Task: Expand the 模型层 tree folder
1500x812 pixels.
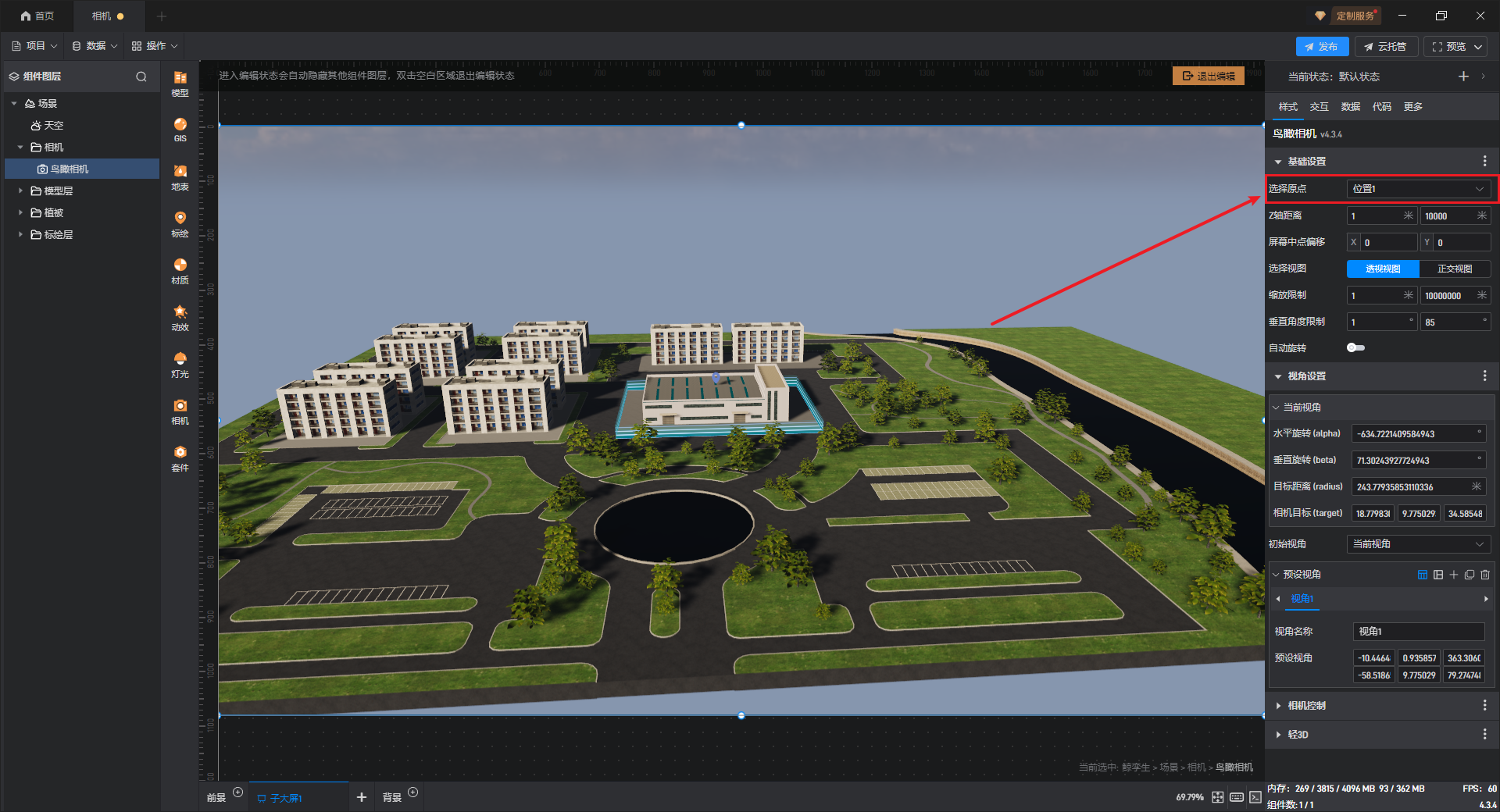Action: tap(21, 191)
